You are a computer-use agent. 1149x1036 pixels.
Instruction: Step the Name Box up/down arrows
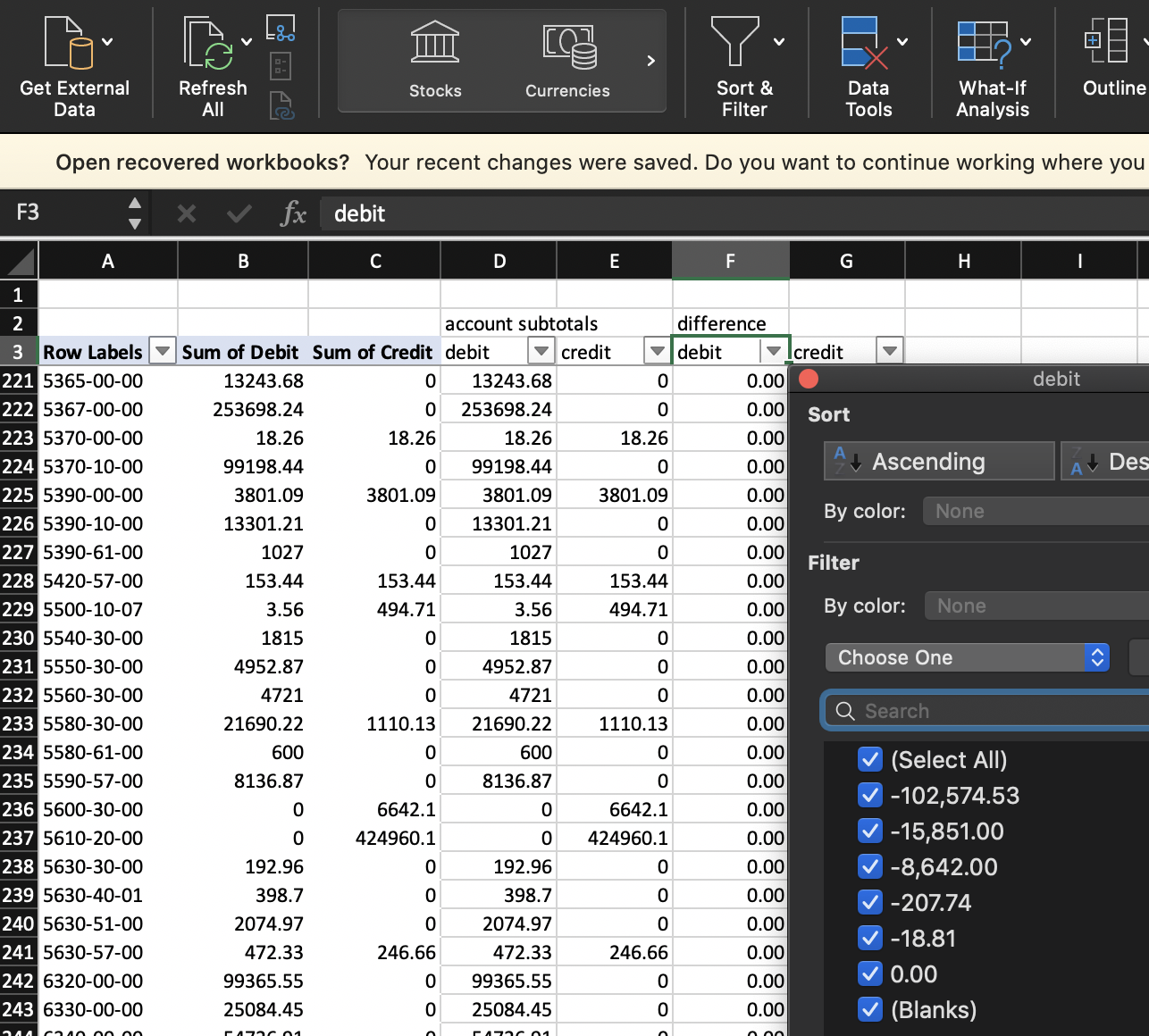[135, 213]
